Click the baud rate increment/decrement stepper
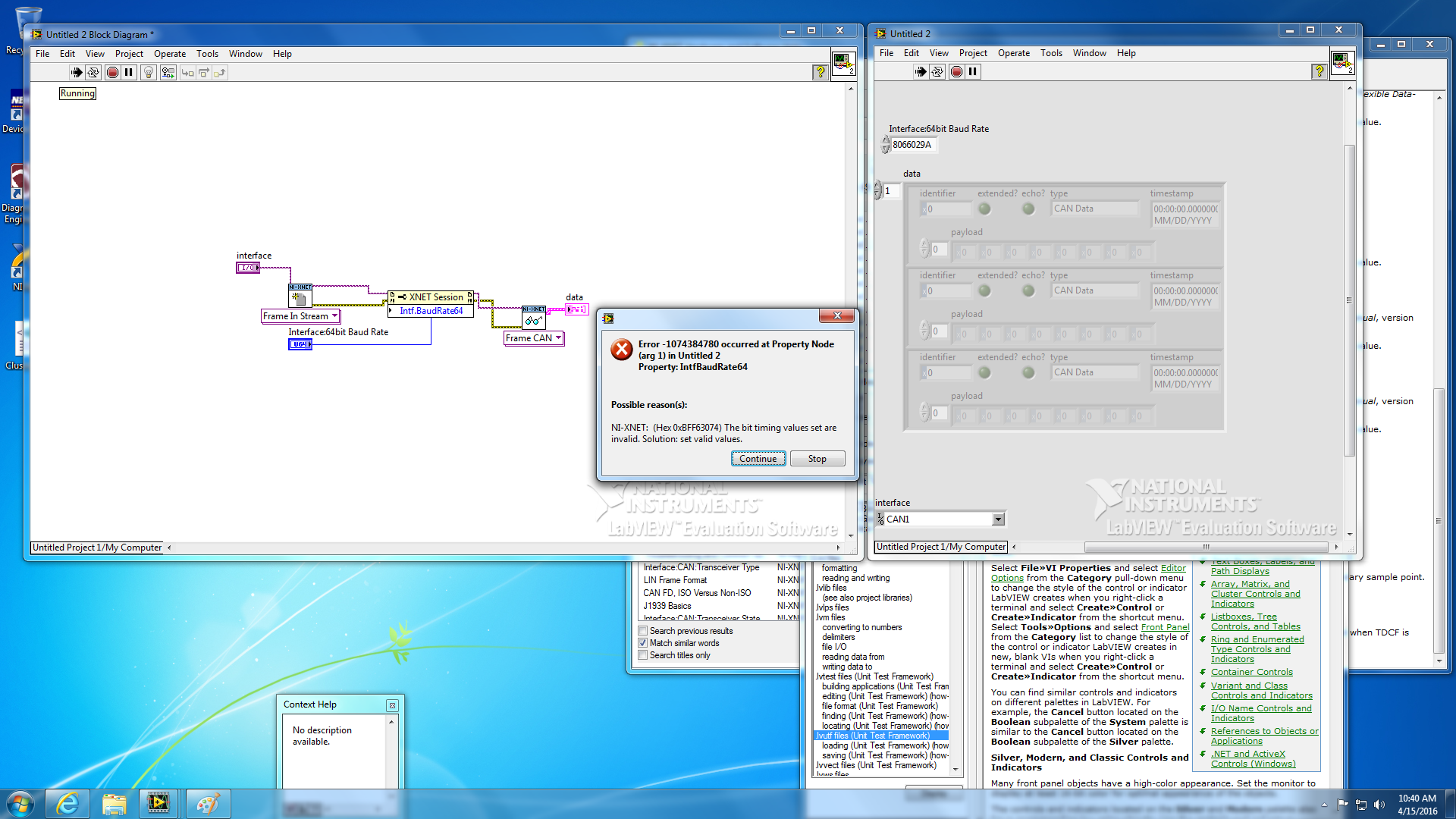Screen dimensions: 1456x819 pos(886,145)
